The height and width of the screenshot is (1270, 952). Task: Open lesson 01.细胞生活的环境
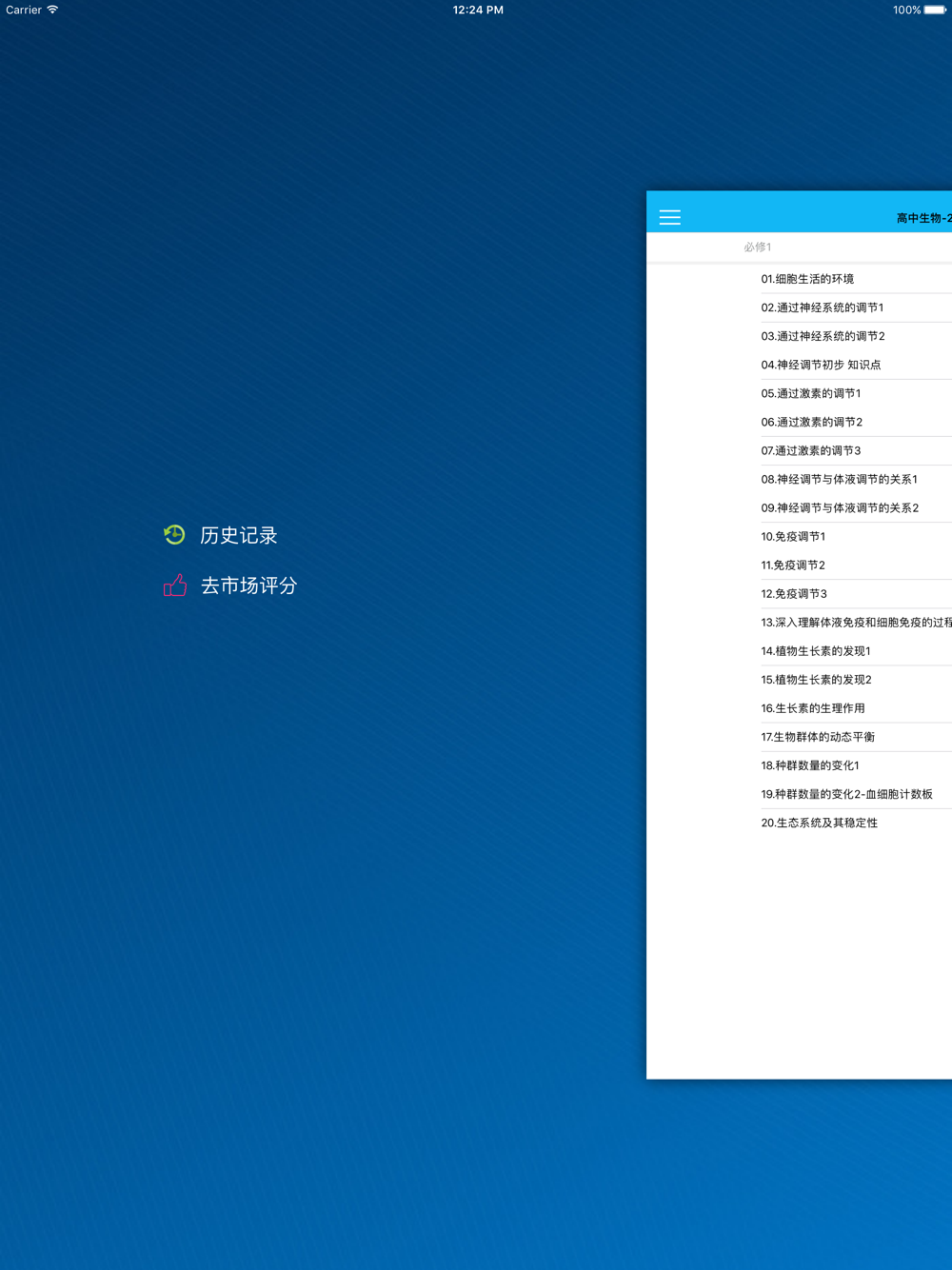pos(807,279)
